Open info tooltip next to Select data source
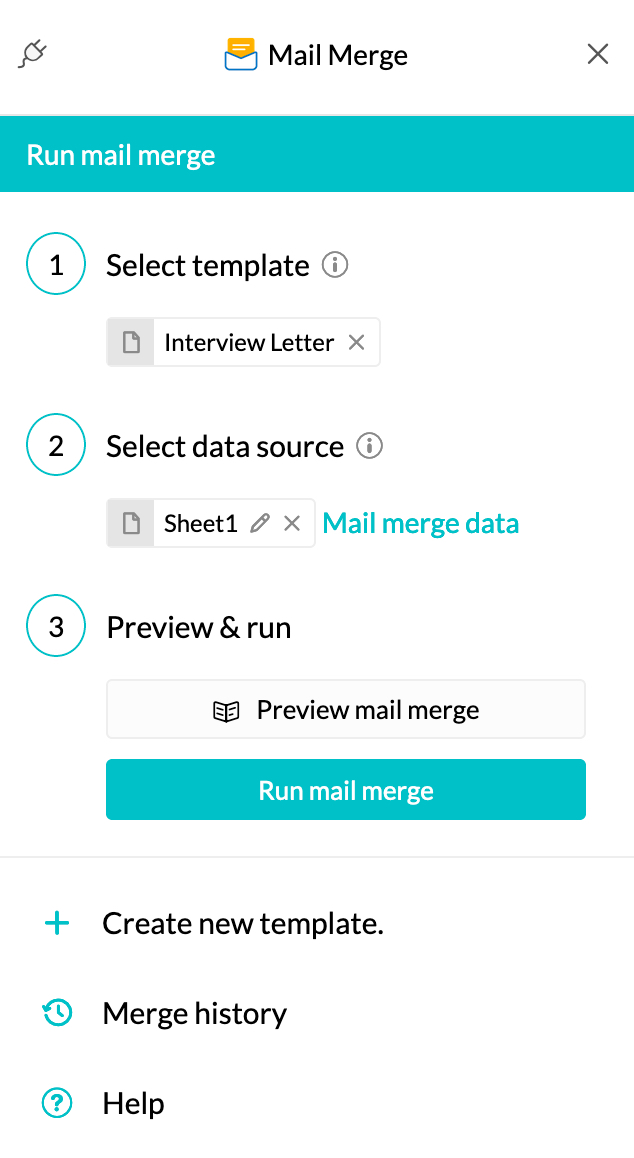 point(369,446)
